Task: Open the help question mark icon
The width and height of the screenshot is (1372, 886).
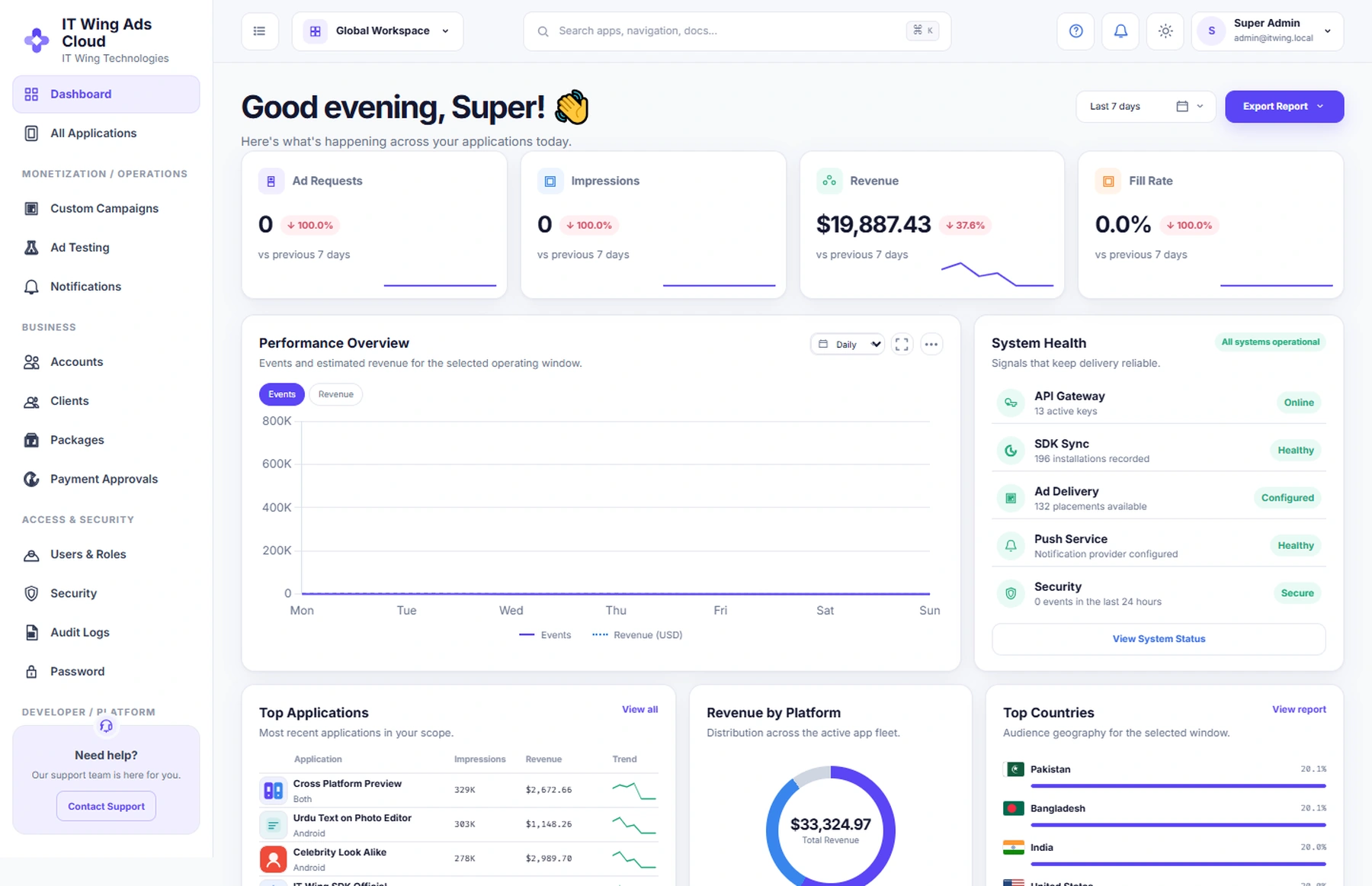Action: click(1075, 31)
